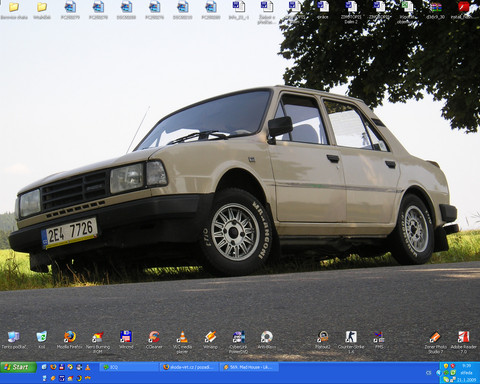Screen dimensions: 480x384
Task: Open the FMS desktop shortcut
Action: click(379, 340)
